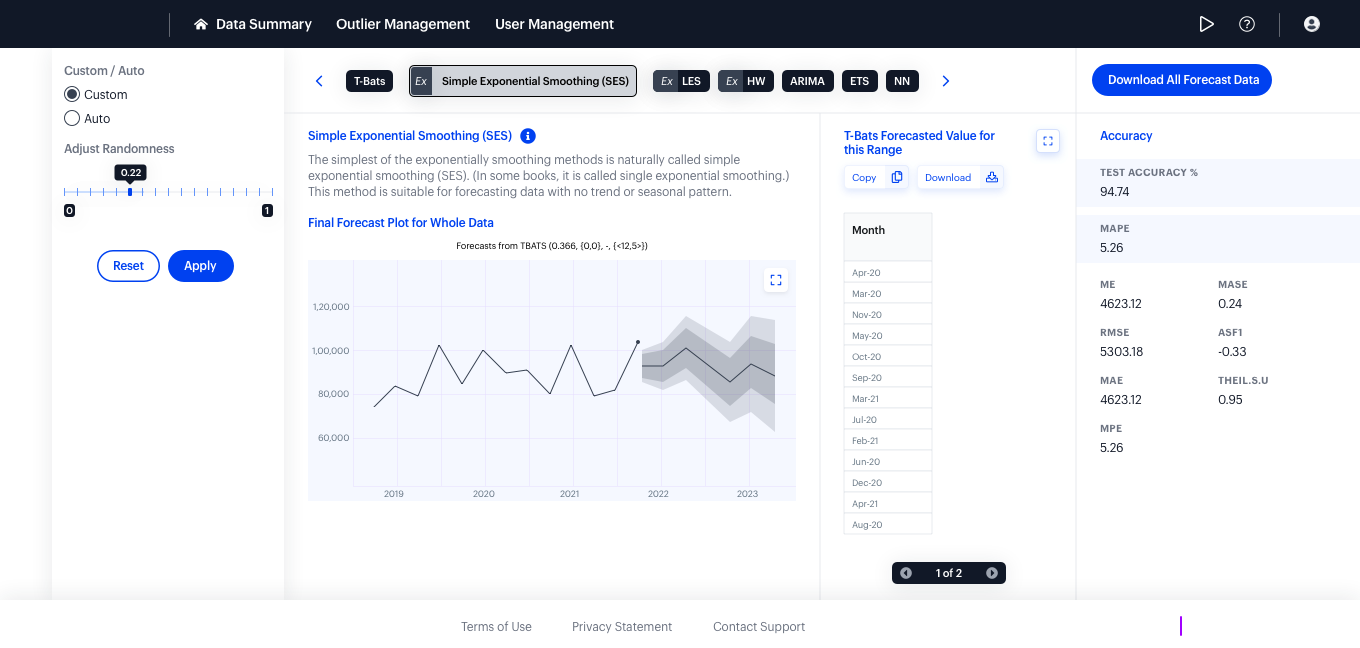Switch to the T-Bats model tab
This screenshot has width=1360, height=648.
pyautogui.click(x=369, y=81)
